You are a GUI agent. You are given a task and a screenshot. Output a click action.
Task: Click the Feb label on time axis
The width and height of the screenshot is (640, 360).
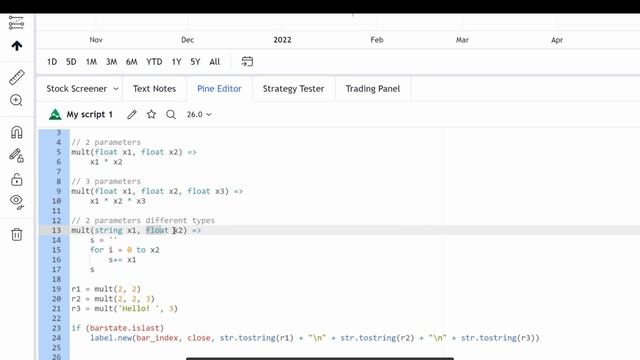tap(377, 40)
